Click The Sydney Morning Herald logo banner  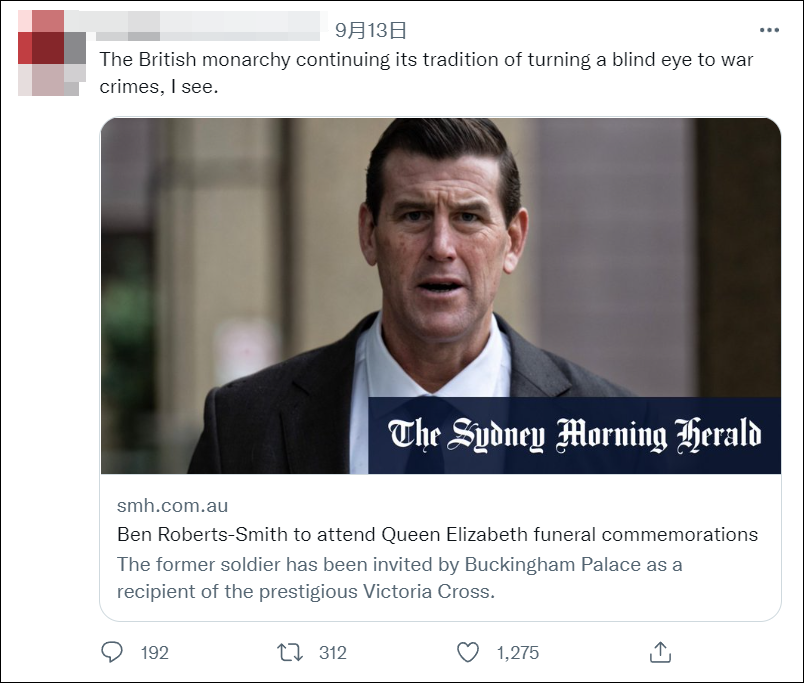pos(574,435)
